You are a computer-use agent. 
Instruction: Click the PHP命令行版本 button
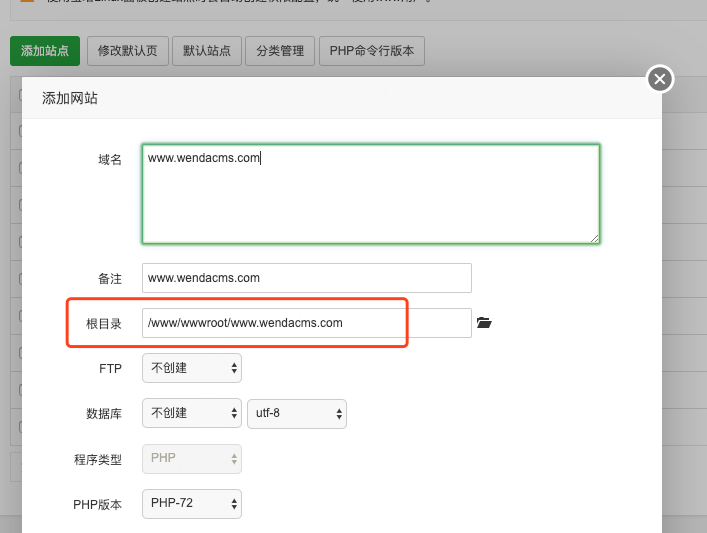372,51
